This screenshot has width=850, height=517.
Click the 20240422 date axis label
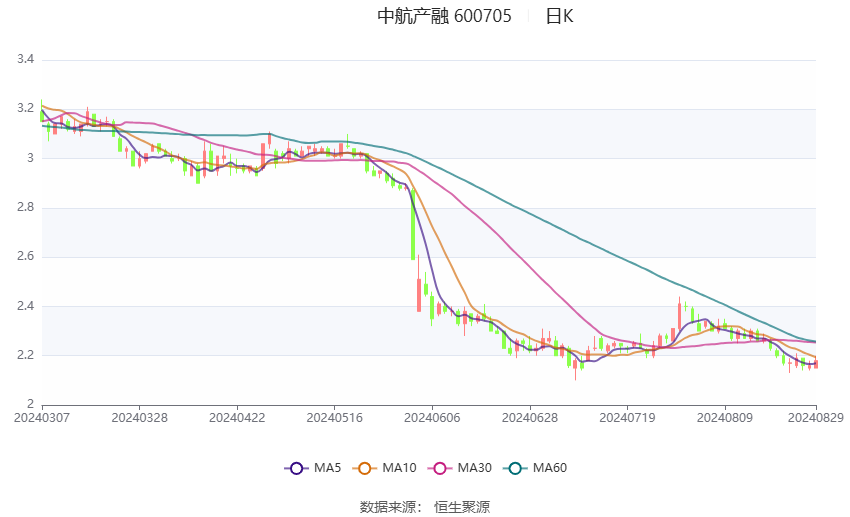coord(237,418)
